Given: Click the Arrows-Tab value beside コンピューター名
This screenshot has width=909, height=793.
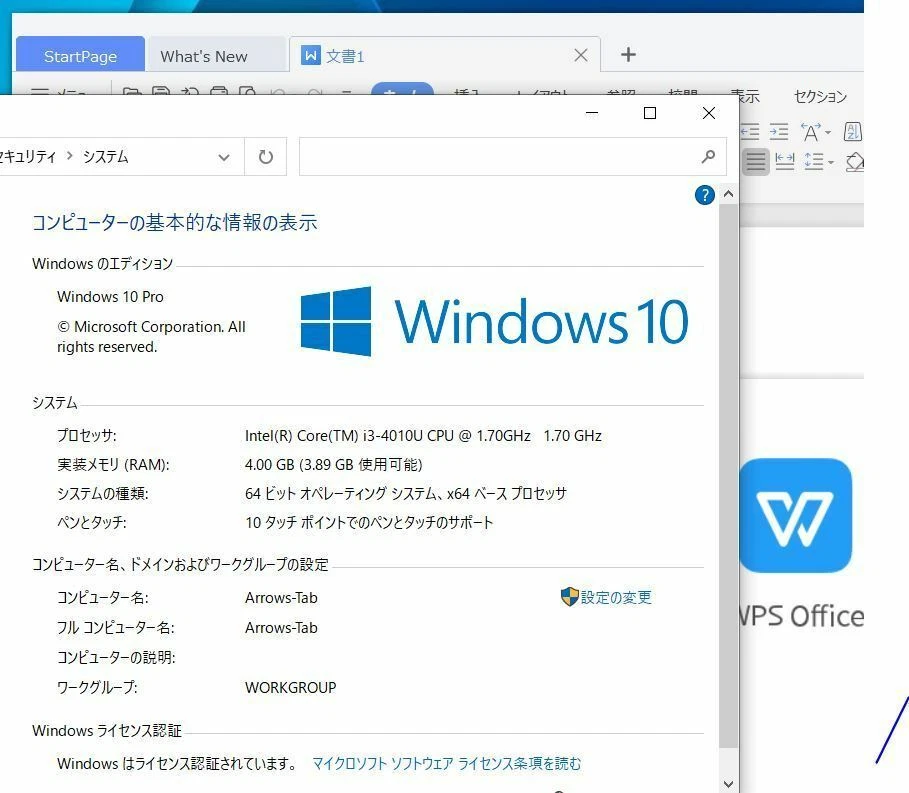Looking at the screenshot, I should pyautogui.click(x=281, y=598).
